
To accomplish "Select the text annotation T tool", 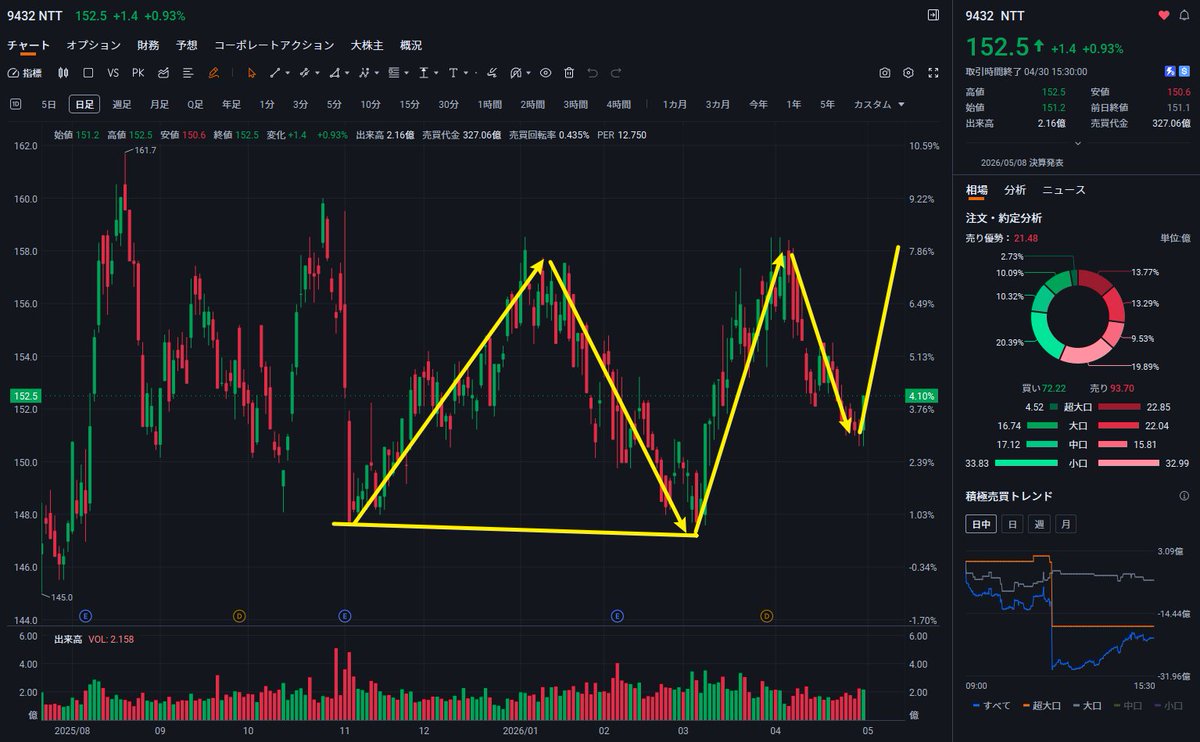I will (x=452, y=73).
